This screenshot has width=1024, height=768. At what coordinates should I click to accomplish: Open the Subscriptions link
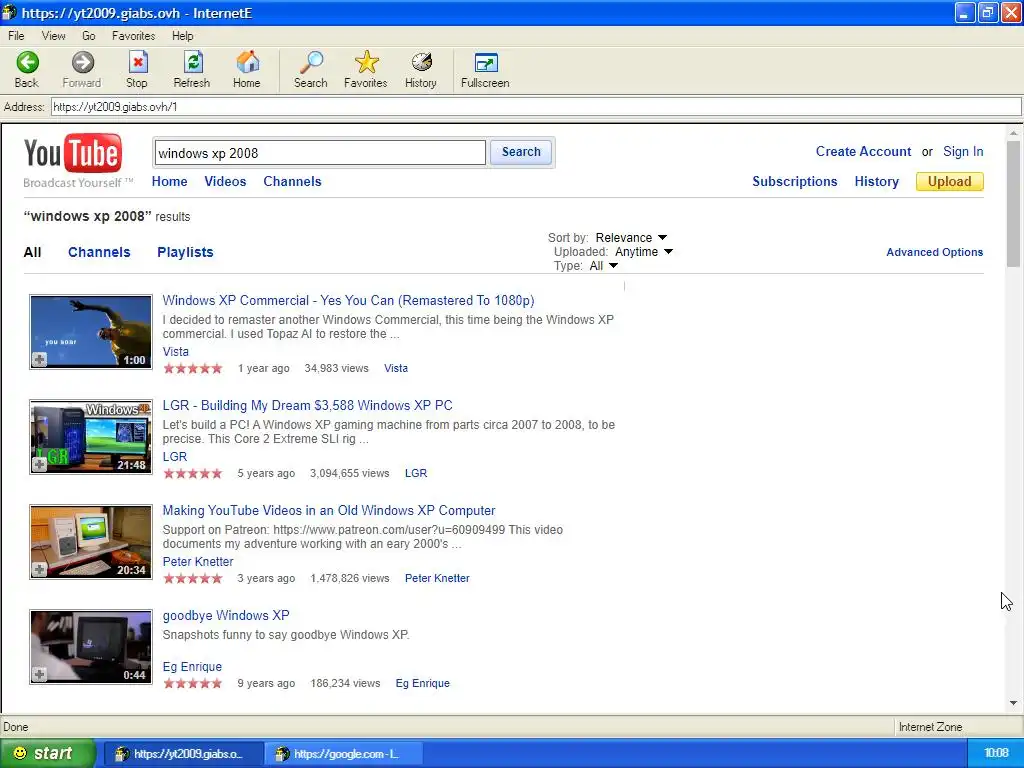point(795,182)
